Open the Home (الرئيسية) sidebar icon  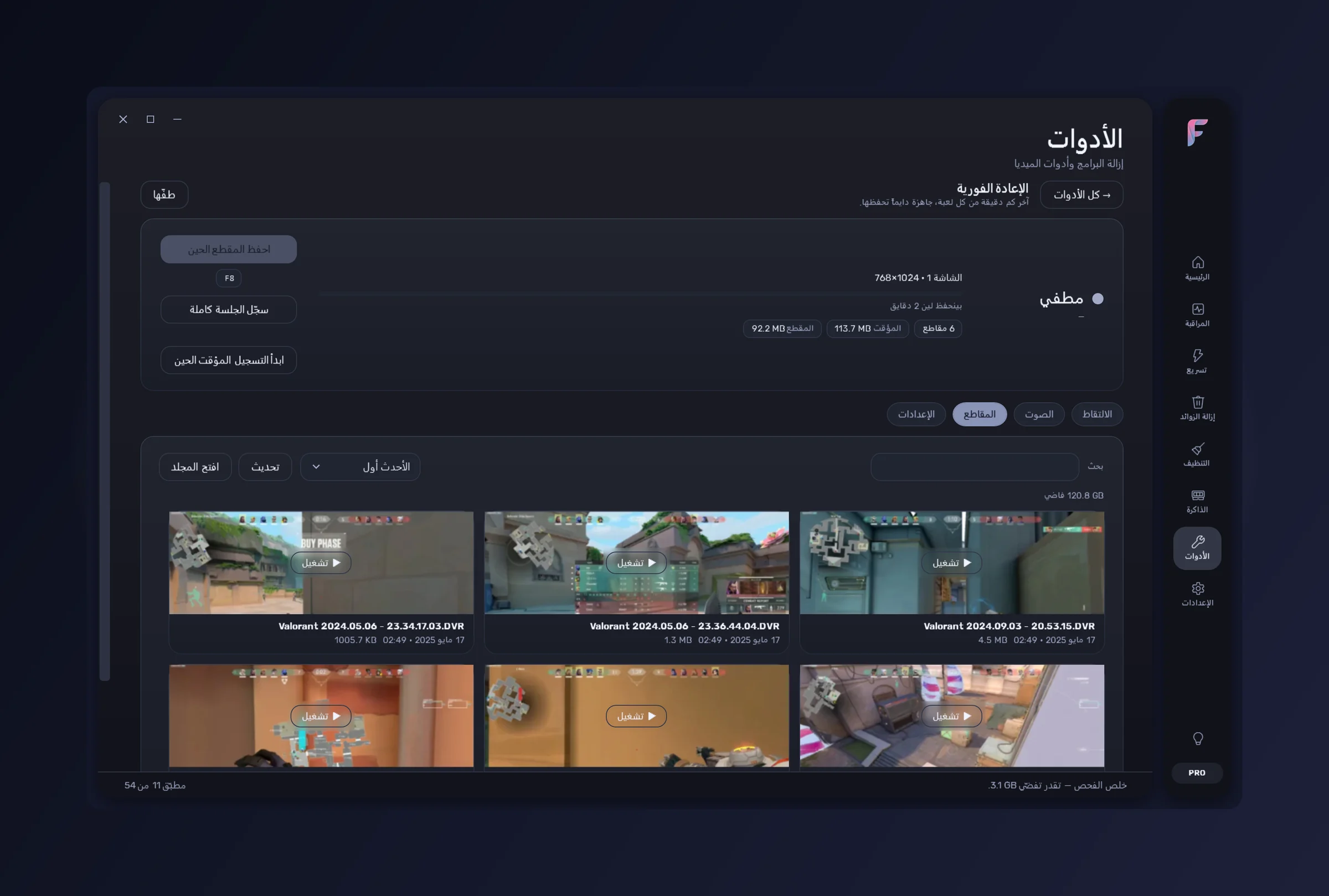[1197, 268]
